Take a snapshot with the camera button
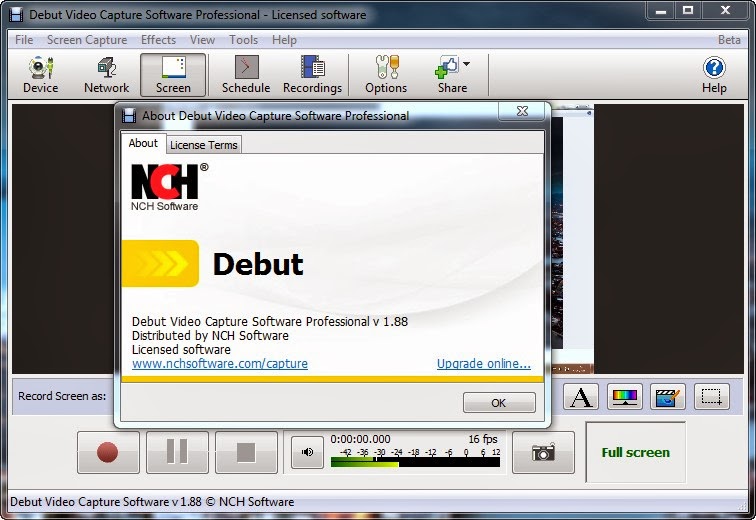This screenshot has height=520, width=756. pyautogui.click(x=543, y=453)
